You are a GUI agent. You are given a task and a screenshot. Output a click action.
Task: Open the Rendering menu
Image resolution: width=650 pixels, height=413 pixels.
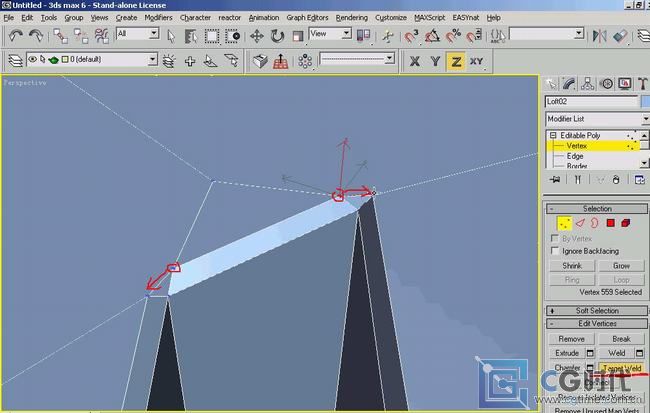[352, 18]
